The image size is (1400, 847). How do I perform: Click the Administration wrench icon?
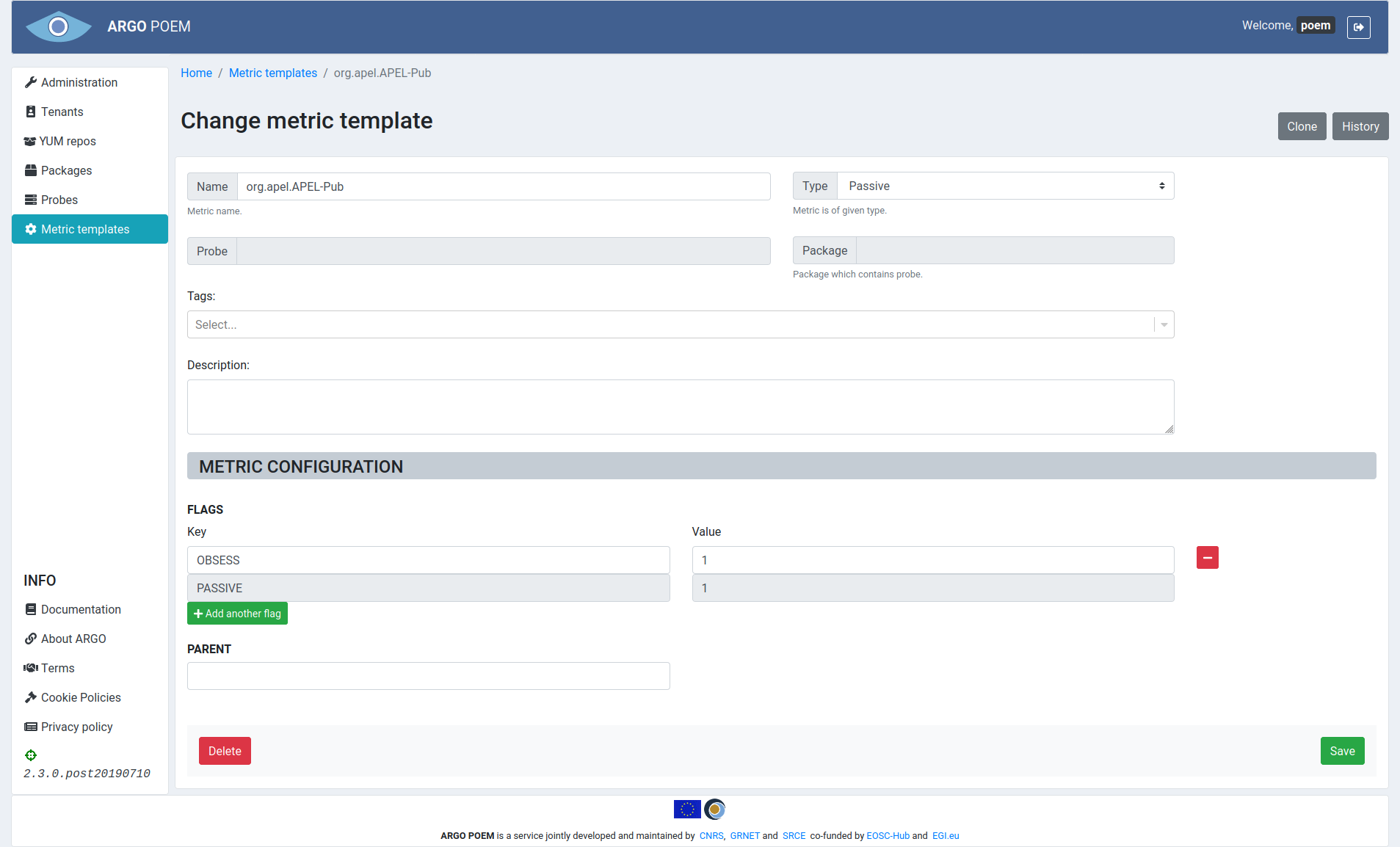coord(31,82)
